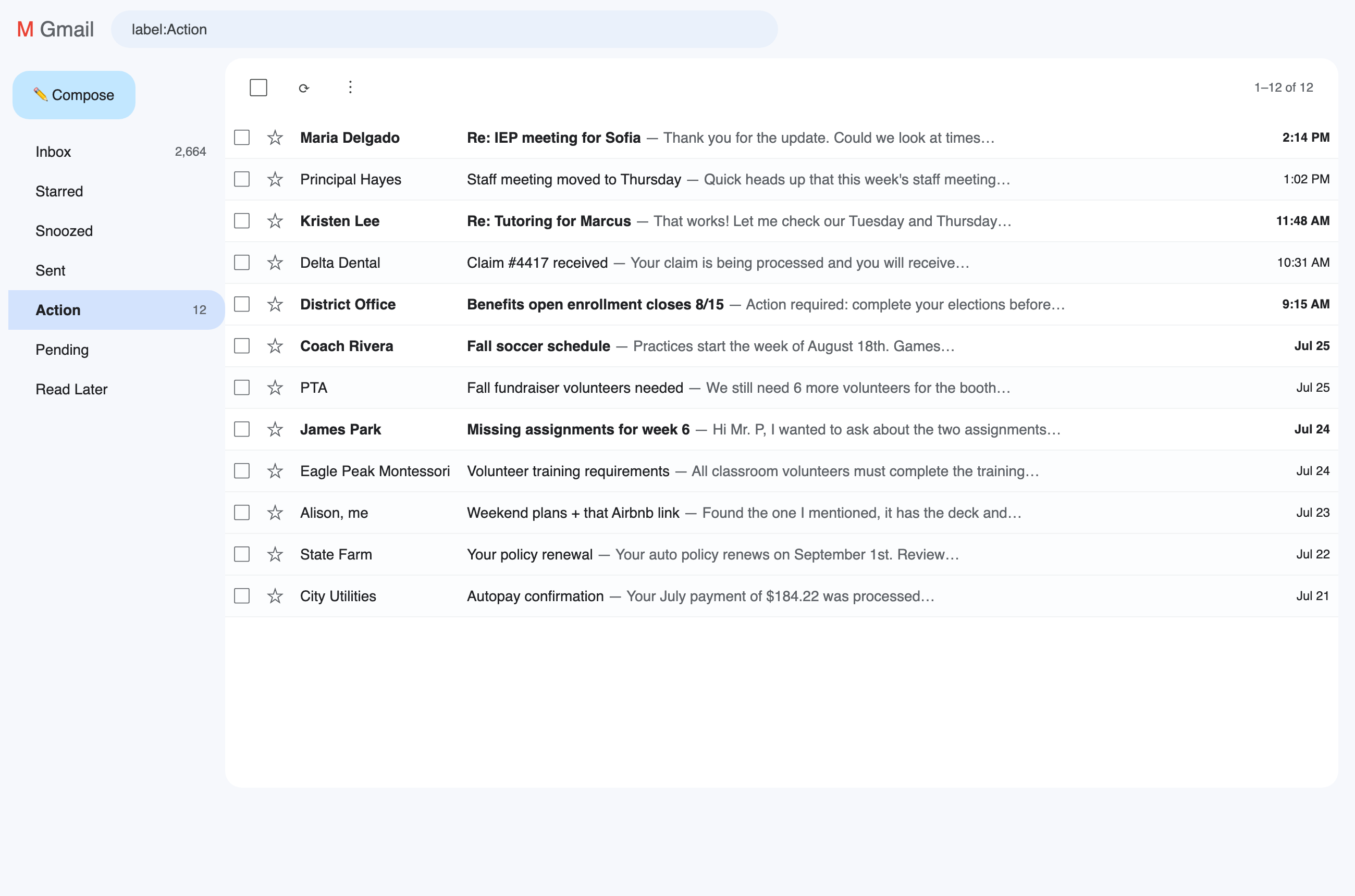Open 'Re: Tutoring for Marcus' email
The width and height of the screenshot is (1355, 896).
click(781, 221)
